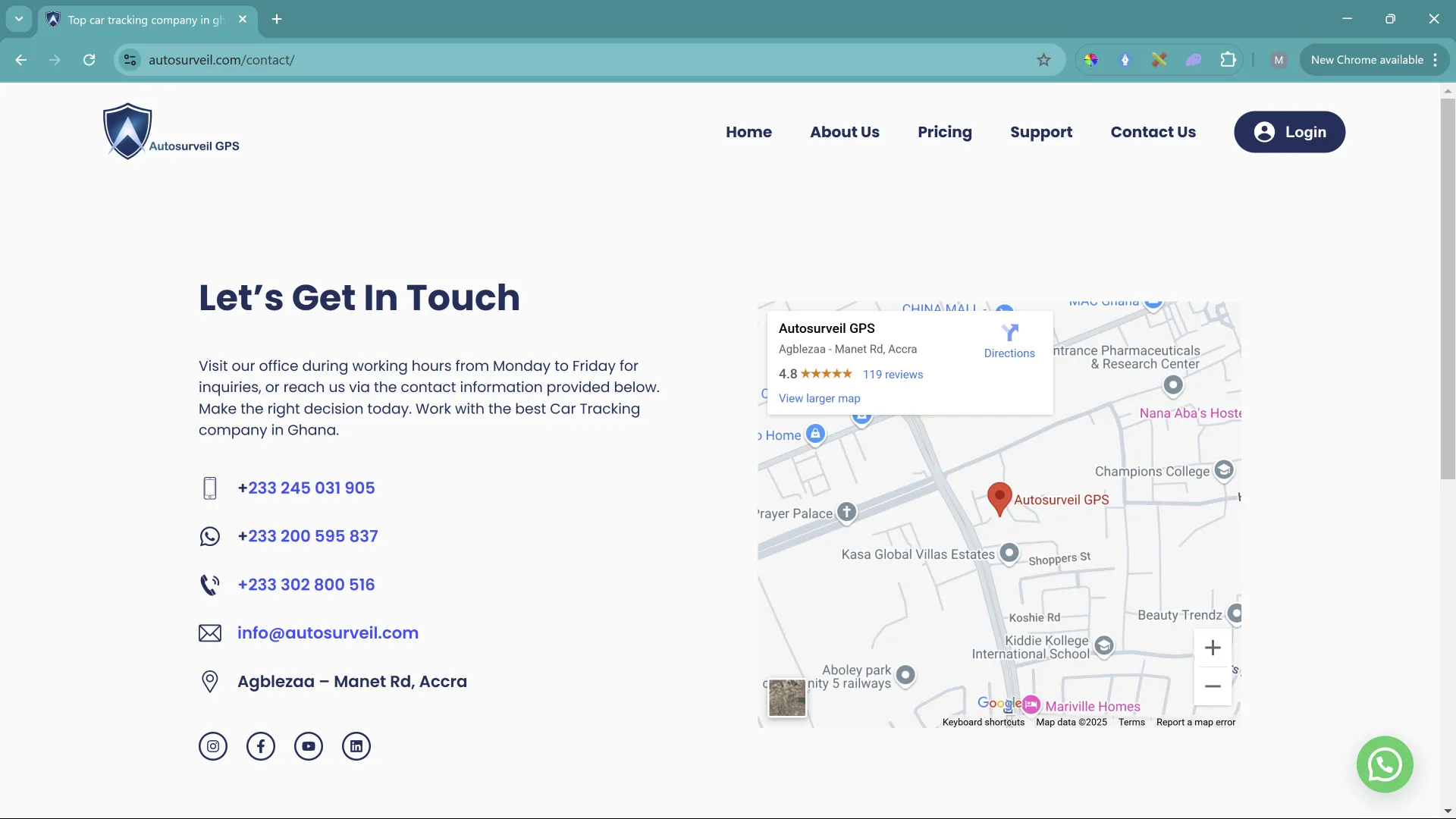
Task: Click the floating WhatsApp chat button
Action: (1385, 764)
